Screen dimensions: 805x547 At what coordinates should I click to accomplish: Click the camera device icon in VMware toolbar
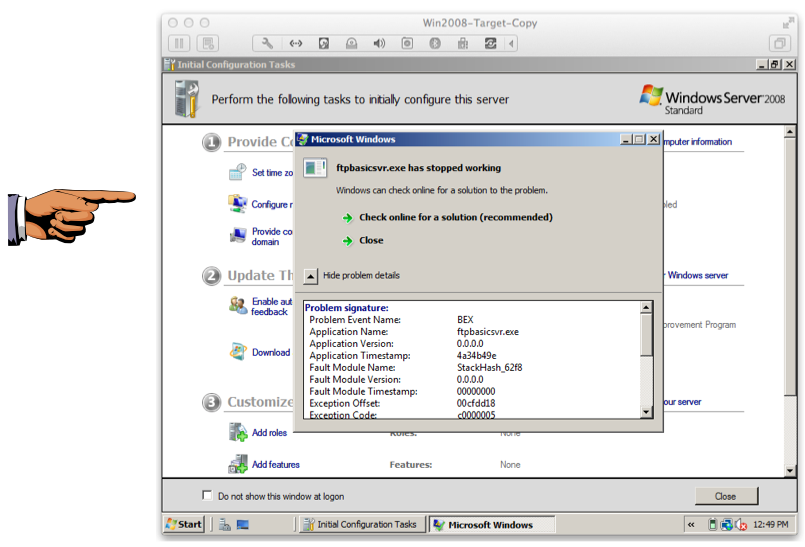407,43
